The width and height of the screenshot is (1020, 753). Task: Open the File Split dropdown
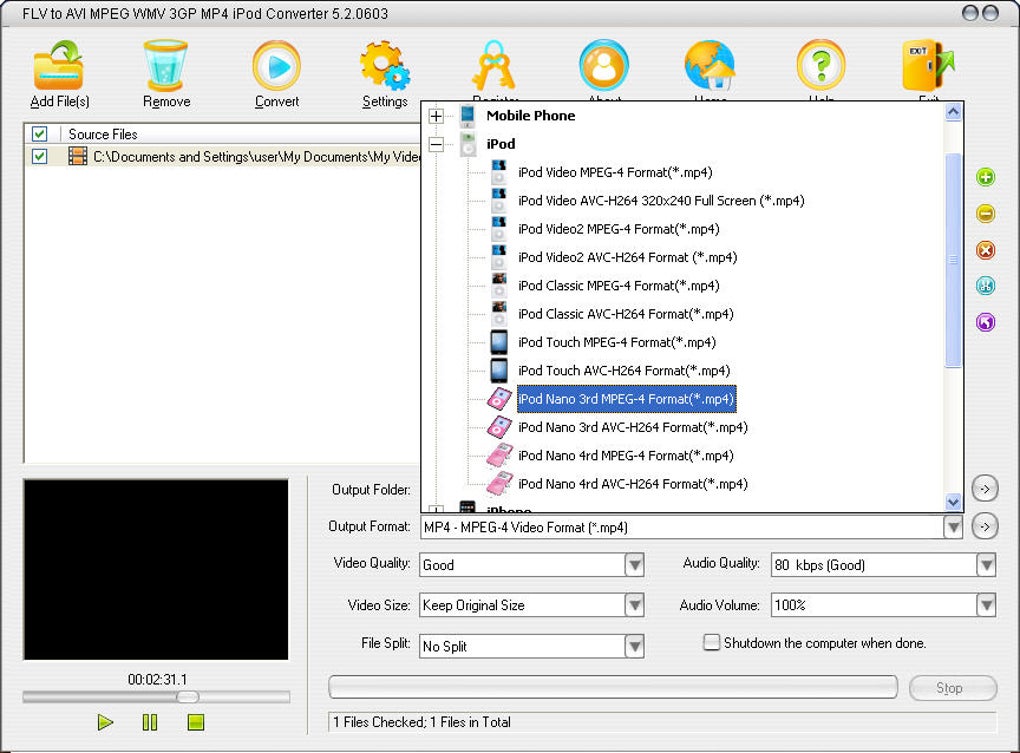634,646
